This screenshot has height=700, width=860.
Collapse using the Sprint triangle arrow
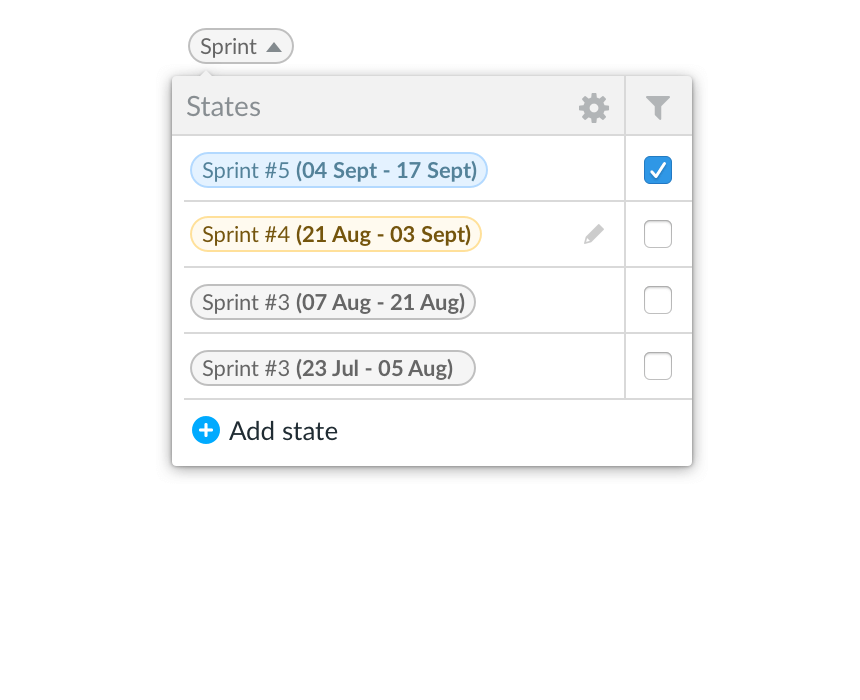pyautogui.click(x=274, y=47)
